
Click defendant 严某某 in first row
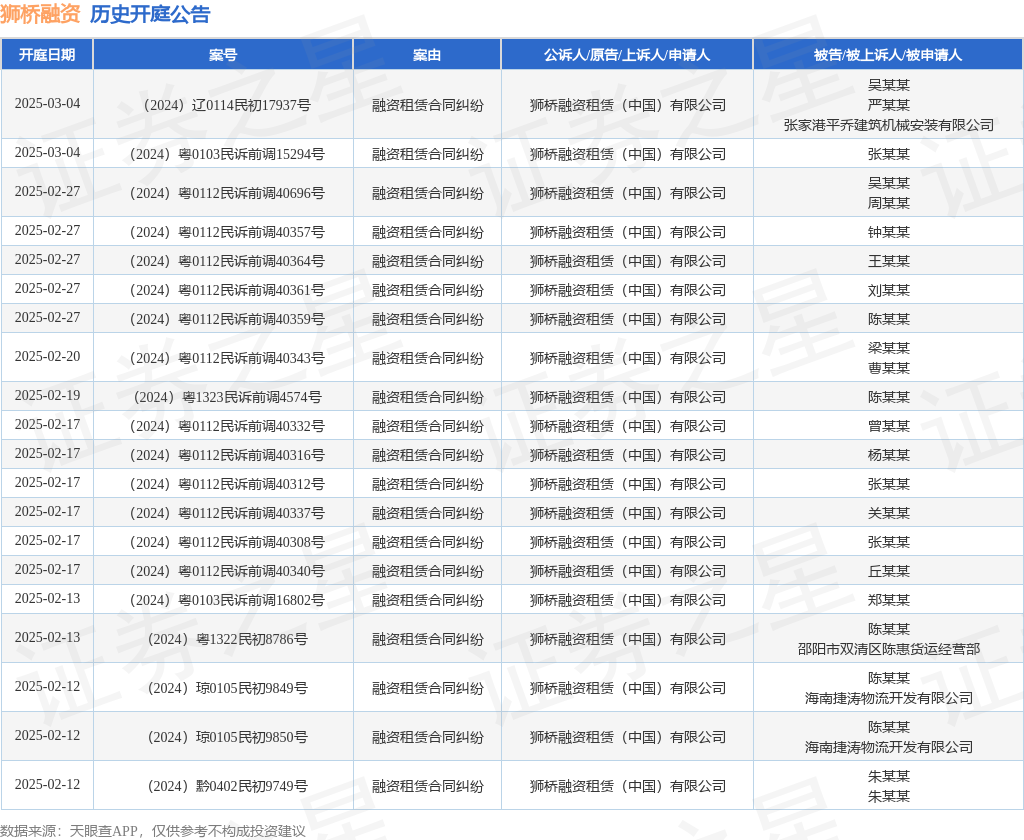pos(888,105)
